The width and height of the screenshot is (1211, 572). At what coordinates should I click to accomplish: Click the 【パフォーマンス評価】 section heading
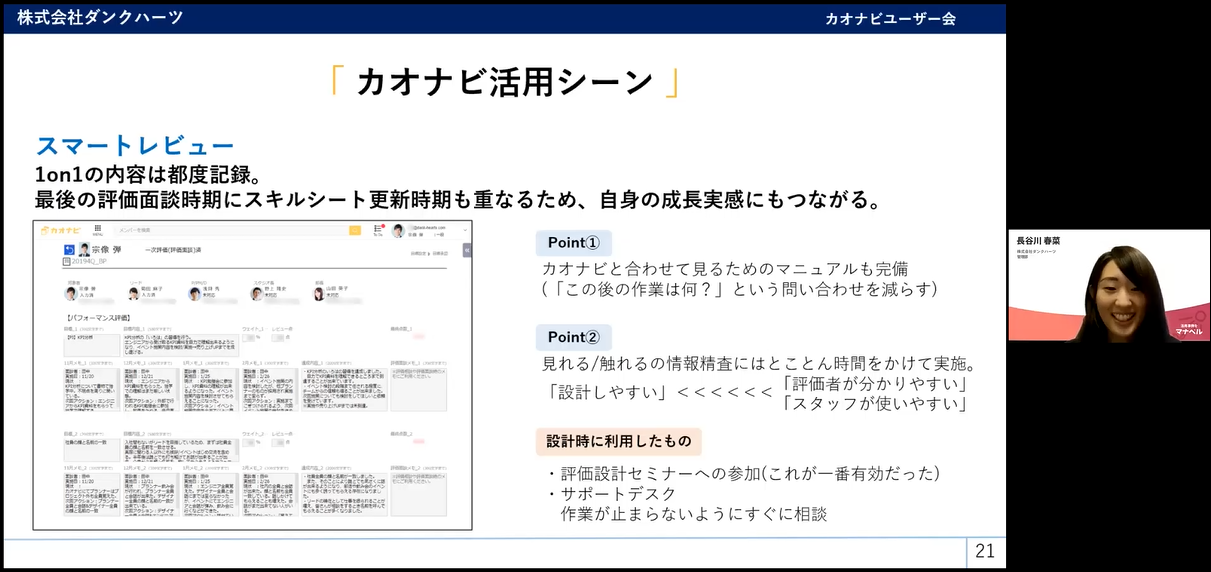(x=101, y=317)
